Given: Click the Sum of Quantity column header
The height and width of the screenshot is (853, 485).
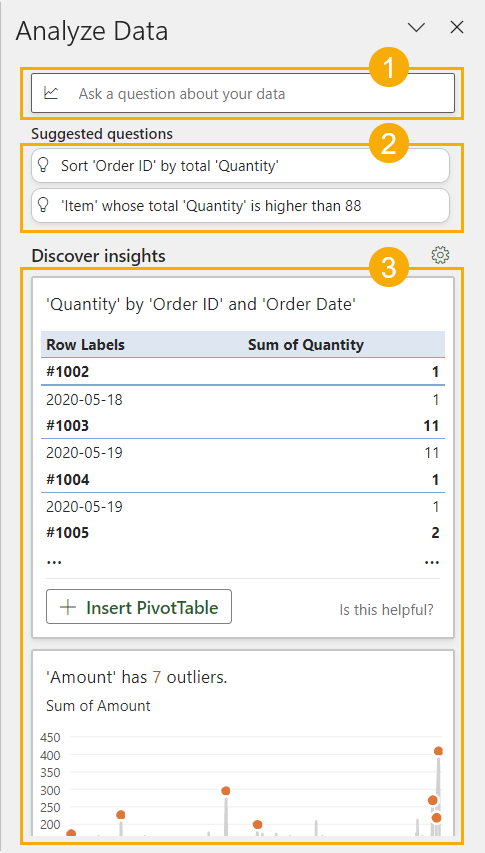Looking at the screenshot, I should [x=306, y=344].
